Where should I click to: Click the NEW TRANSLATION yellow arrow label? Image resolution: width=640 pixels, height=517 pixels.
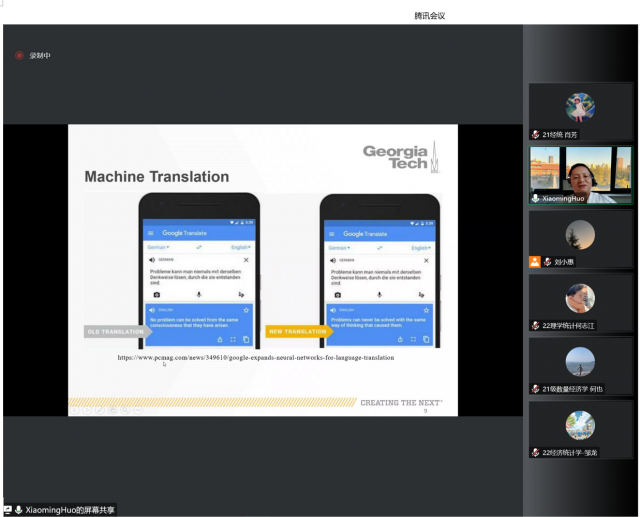click(299, 332)
